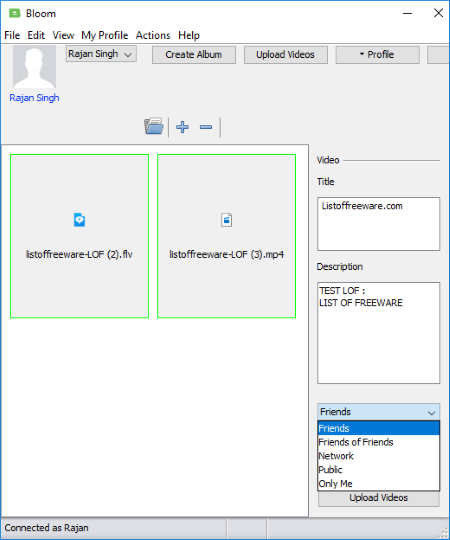Select the listoffreeware-LOF (3).mp4 video
Image resolution: width=450 pixels, height=540 pixels.
[x=227, y=236]
